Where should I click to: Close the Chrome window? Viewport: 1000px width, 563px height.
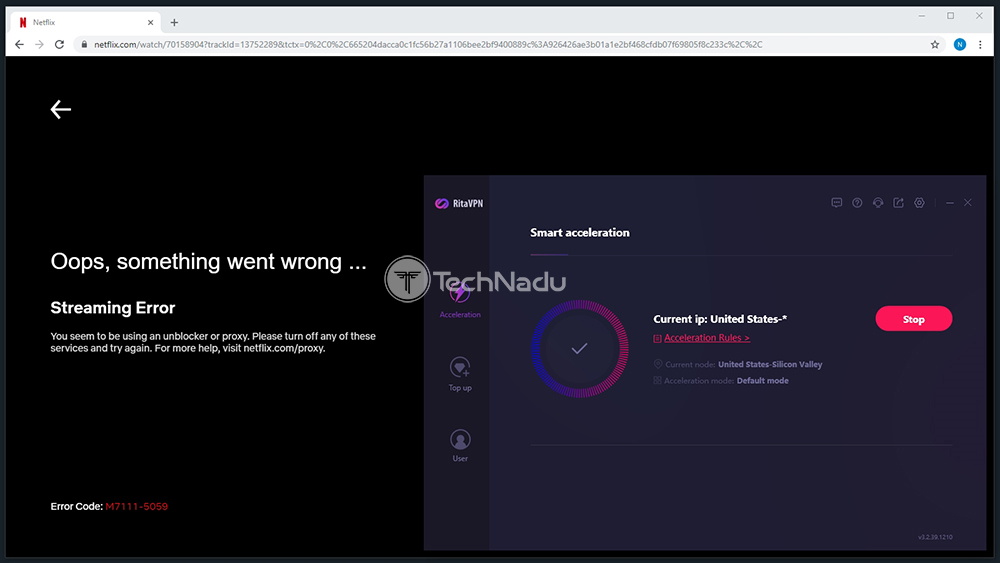click(979, 16)
